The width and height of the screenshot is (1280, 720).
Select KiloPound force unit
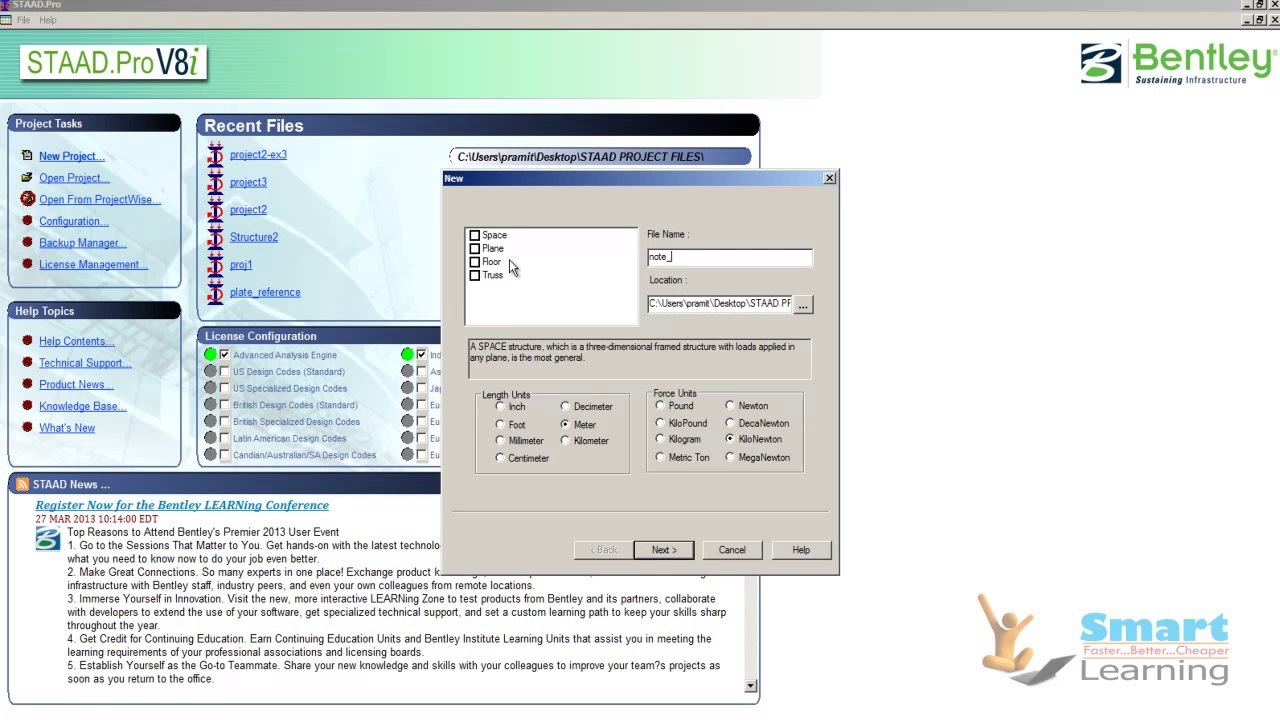pyautogui.click(x=660, y=423)
